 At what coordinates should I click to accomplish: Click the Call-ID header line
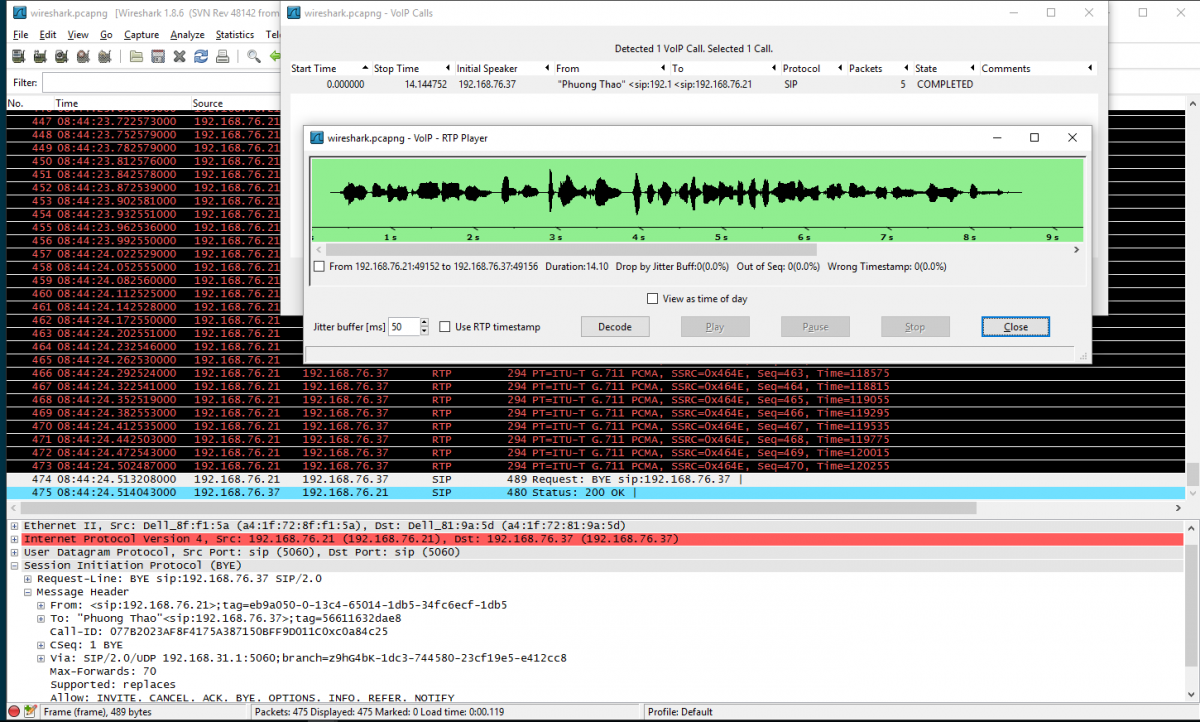point(219,632)
